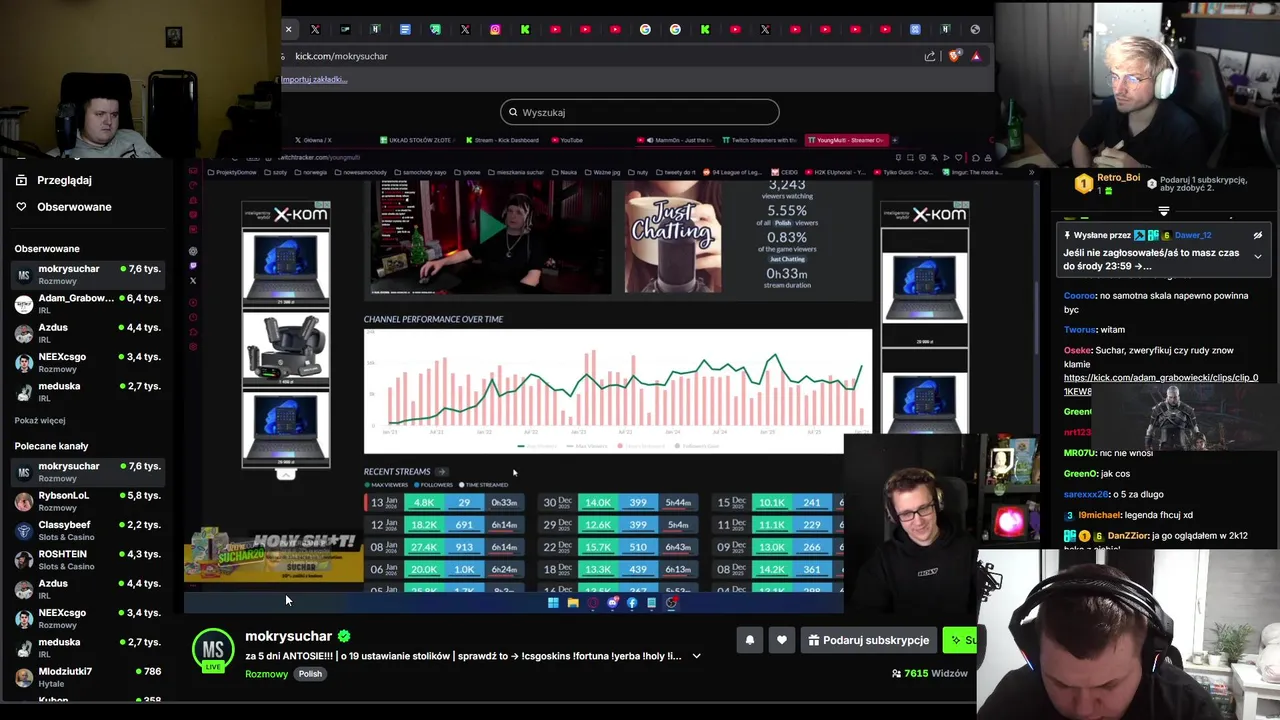Click Cooroo username in chat

[x=1080, y=296]
